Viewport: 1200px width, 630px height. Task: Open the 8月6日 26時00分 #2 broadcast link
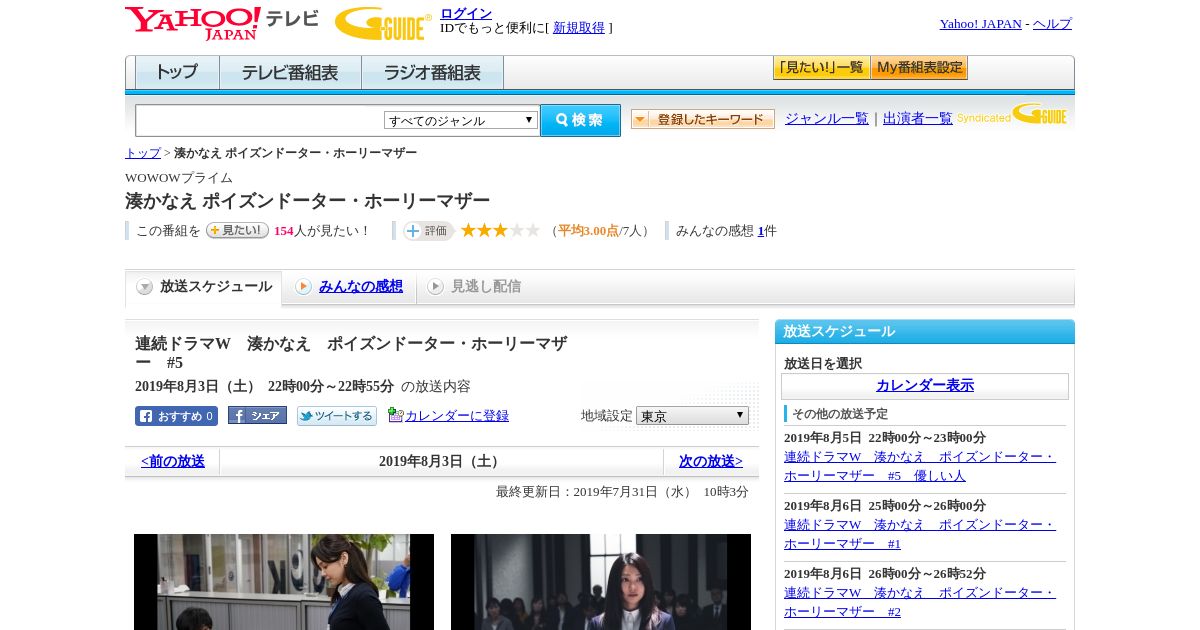920,602
